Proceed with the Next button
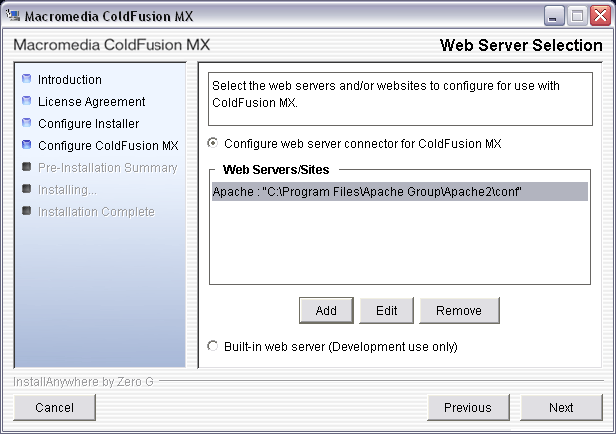The width and height of the screenshot is (616, 434). pos(561,407)
